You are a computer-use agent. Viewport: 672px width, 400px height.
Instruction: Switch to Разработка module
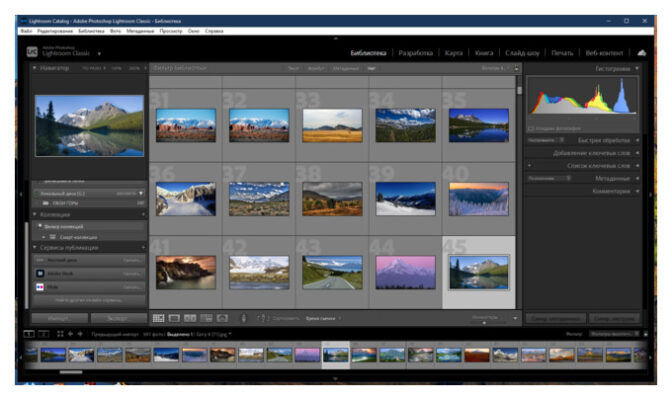click(415, 53)
